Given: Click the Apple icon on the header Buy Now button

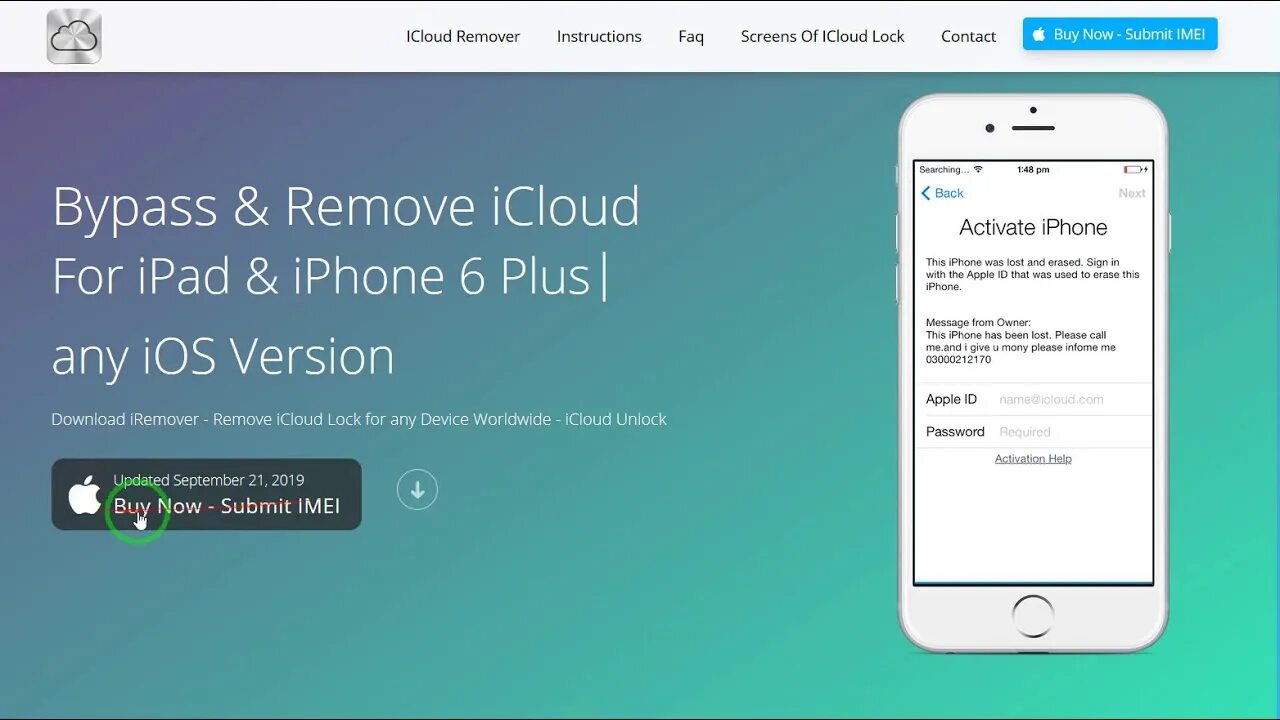Looking at the screenshot, I should click(1037, 33).
